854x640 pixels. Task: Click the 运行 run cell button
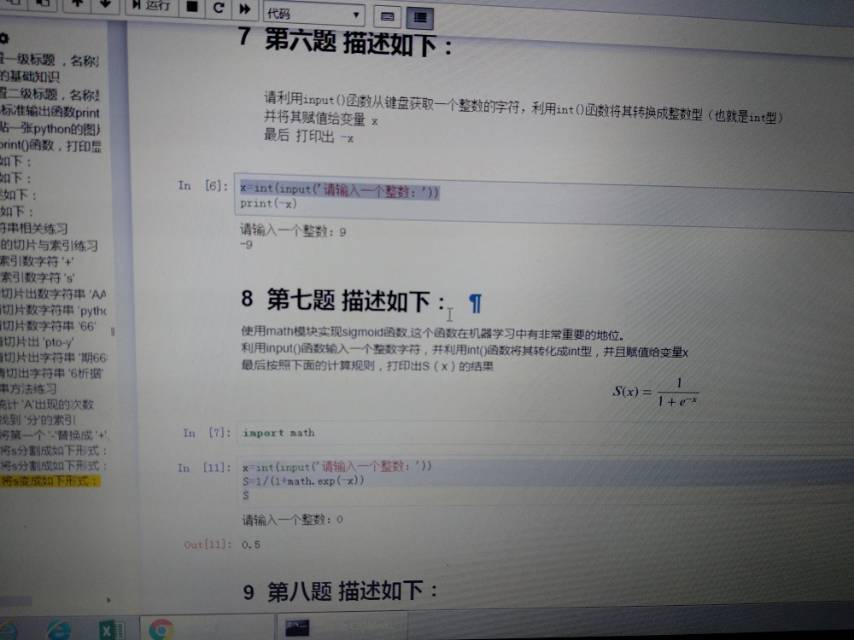click(x=152, y=5)
